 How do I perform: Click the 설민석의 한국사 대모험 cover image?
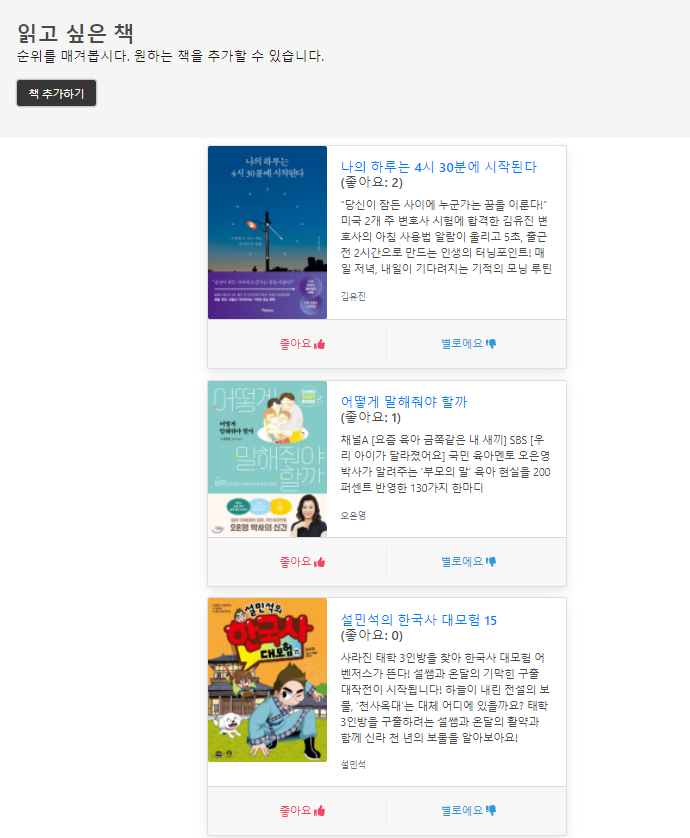(x=267, y=680)
